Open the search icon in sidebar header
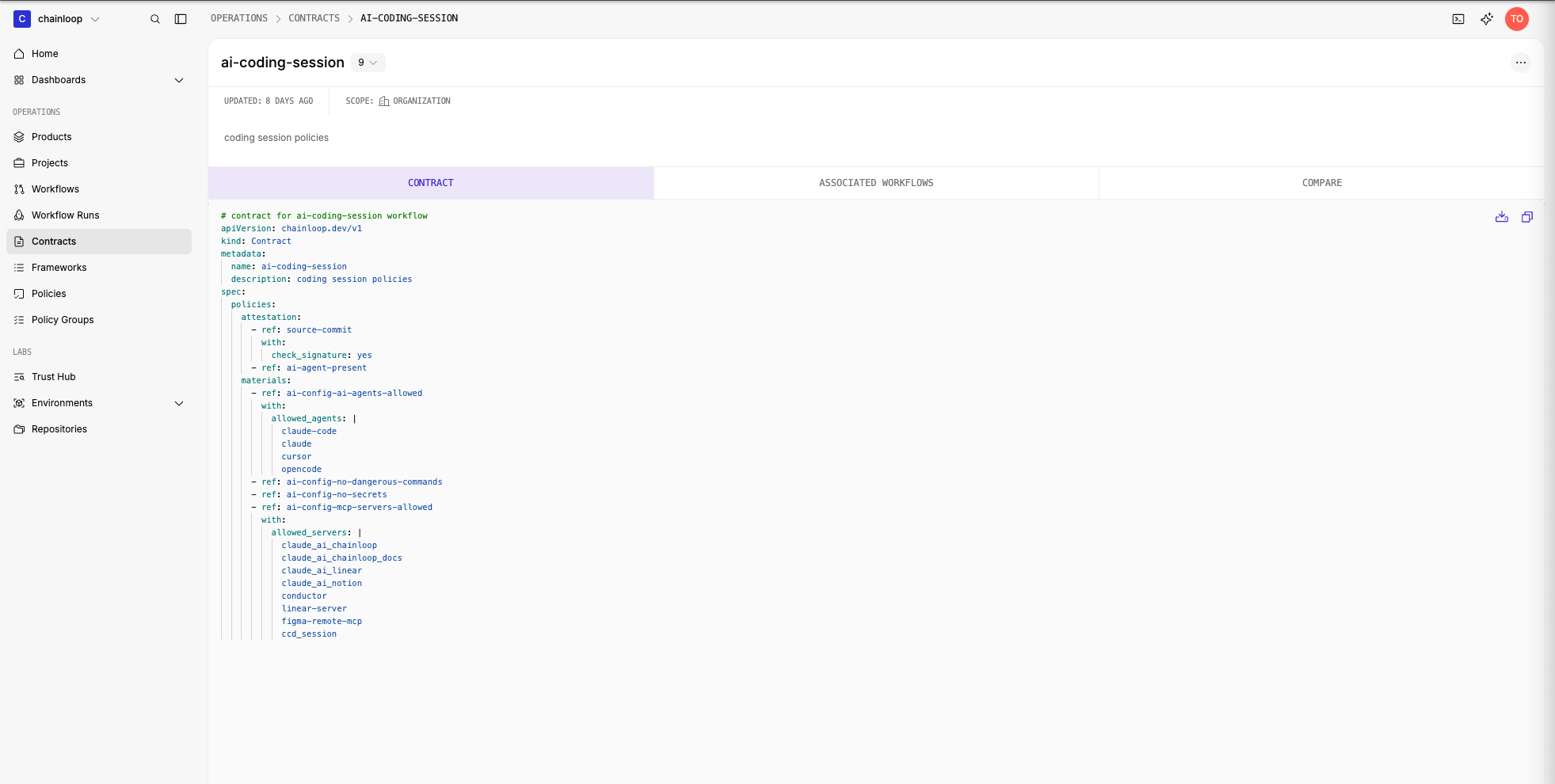This screenshot has height=784, width=1555. pos(155,19)
